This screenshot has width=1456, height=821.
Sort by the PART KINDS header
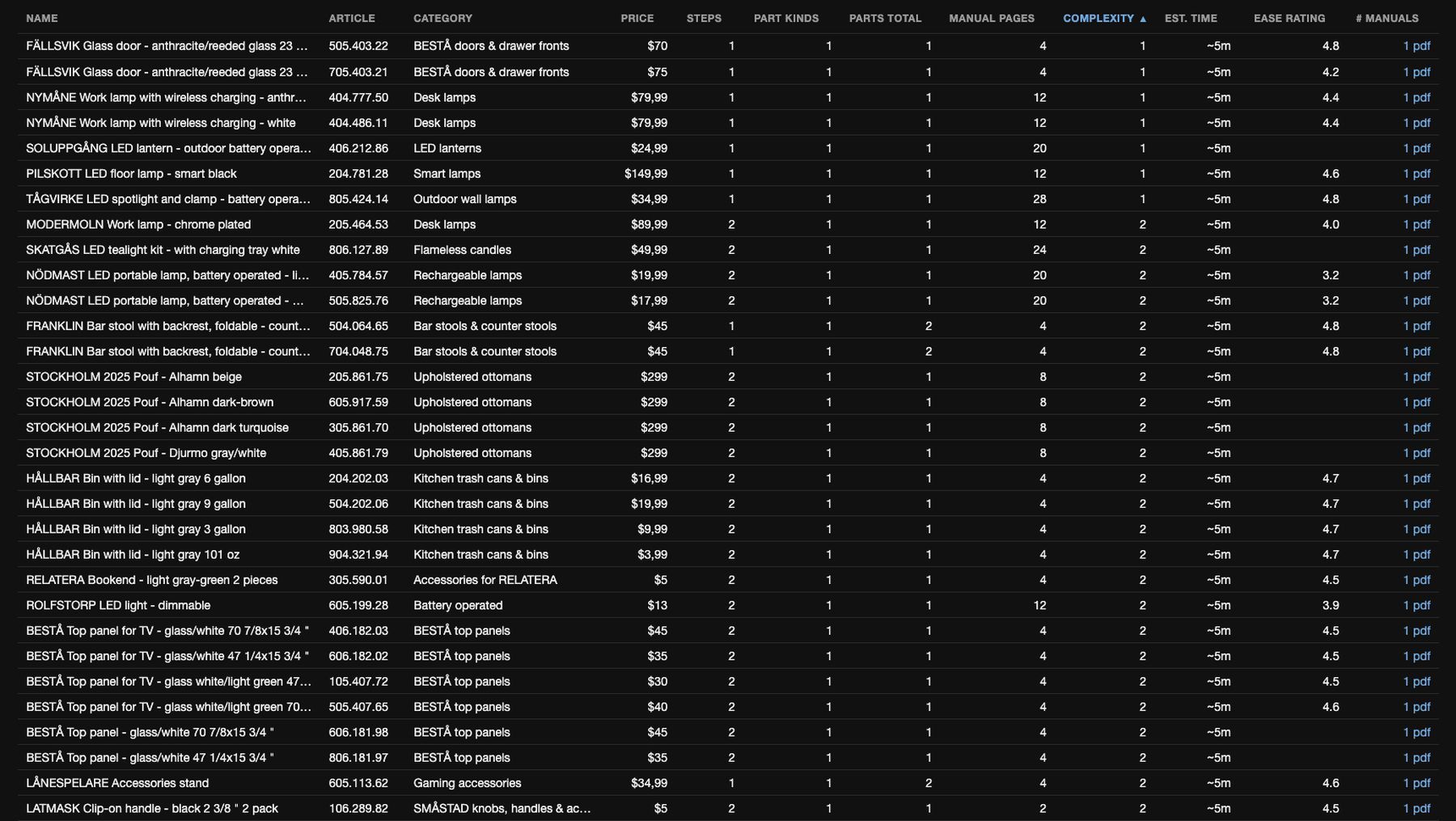click(786, 18)
